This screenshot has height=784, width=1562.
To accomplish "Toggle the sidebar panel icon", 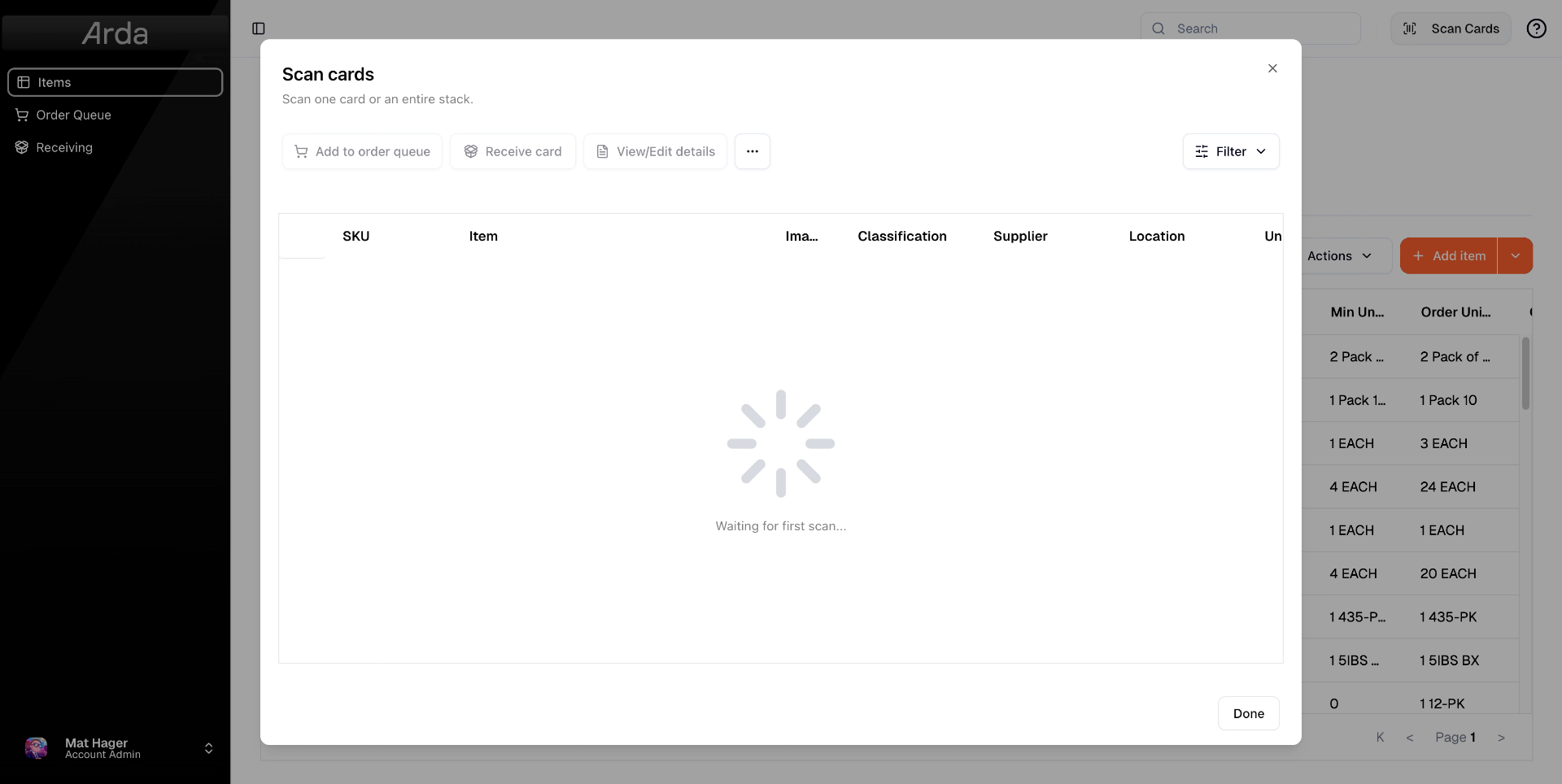I will [259, 28].
